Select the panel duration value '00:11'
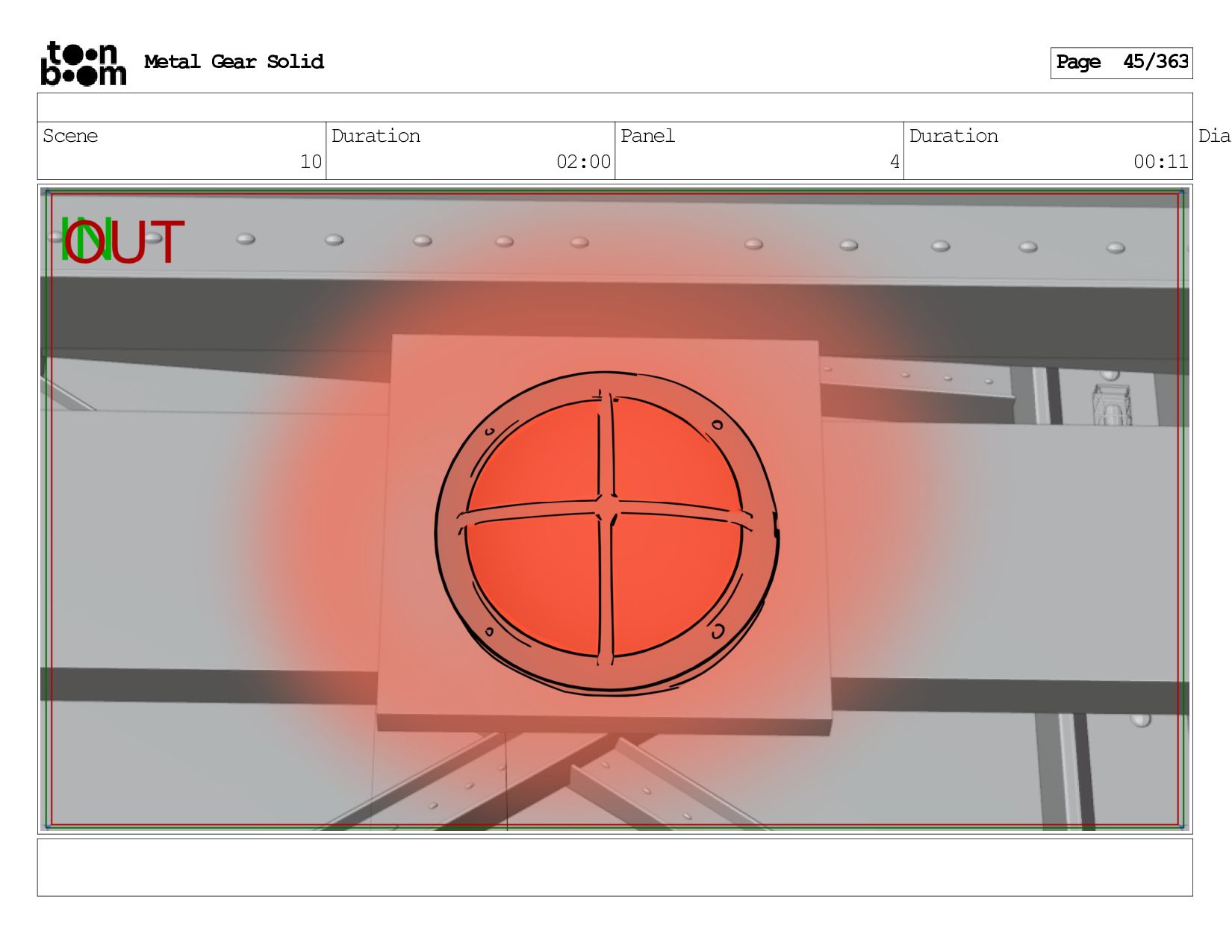The image size is (1232, 952). click(1160, 162)
